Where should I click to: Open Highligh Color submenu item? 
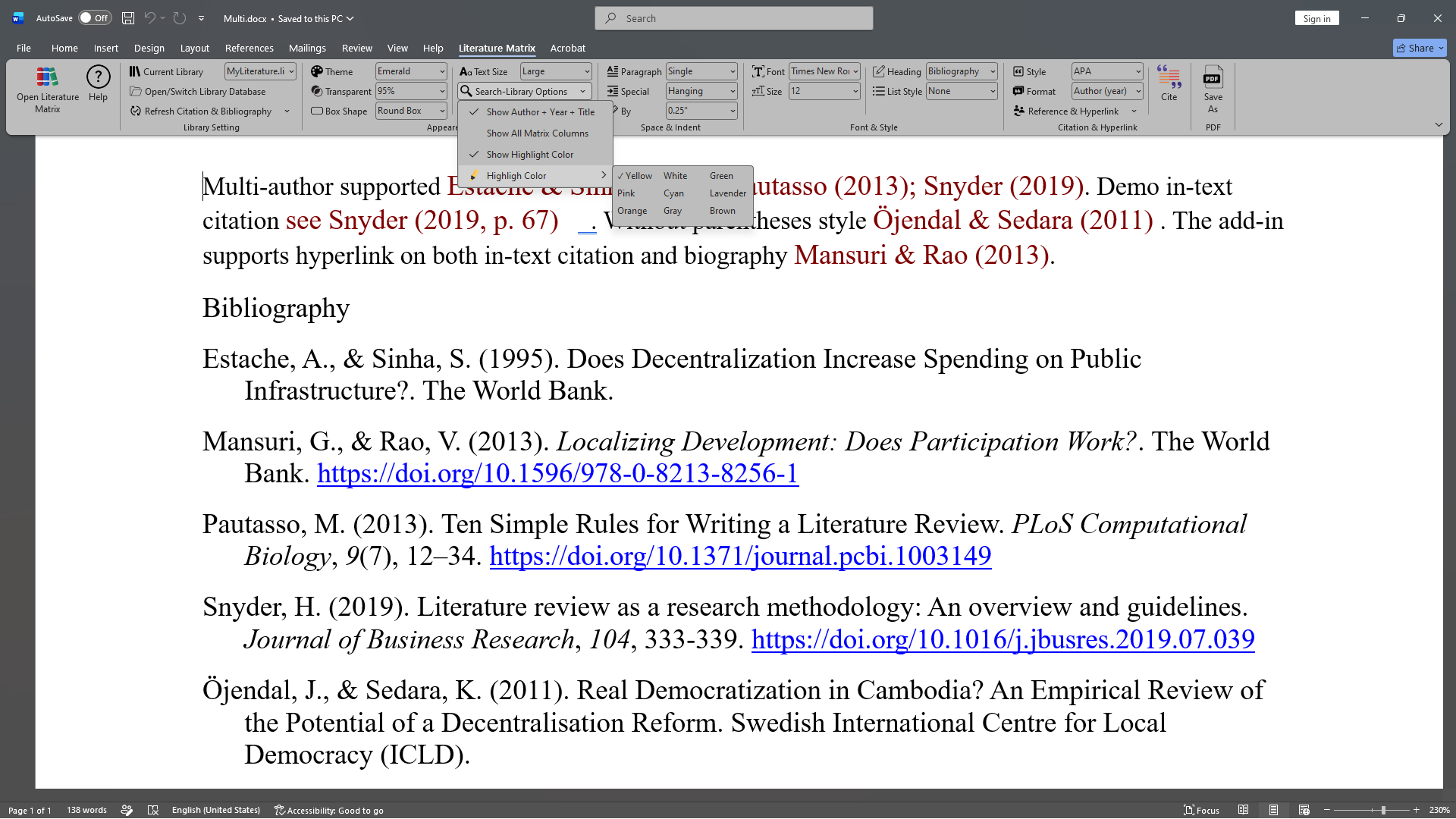click(x=535, y=176)
